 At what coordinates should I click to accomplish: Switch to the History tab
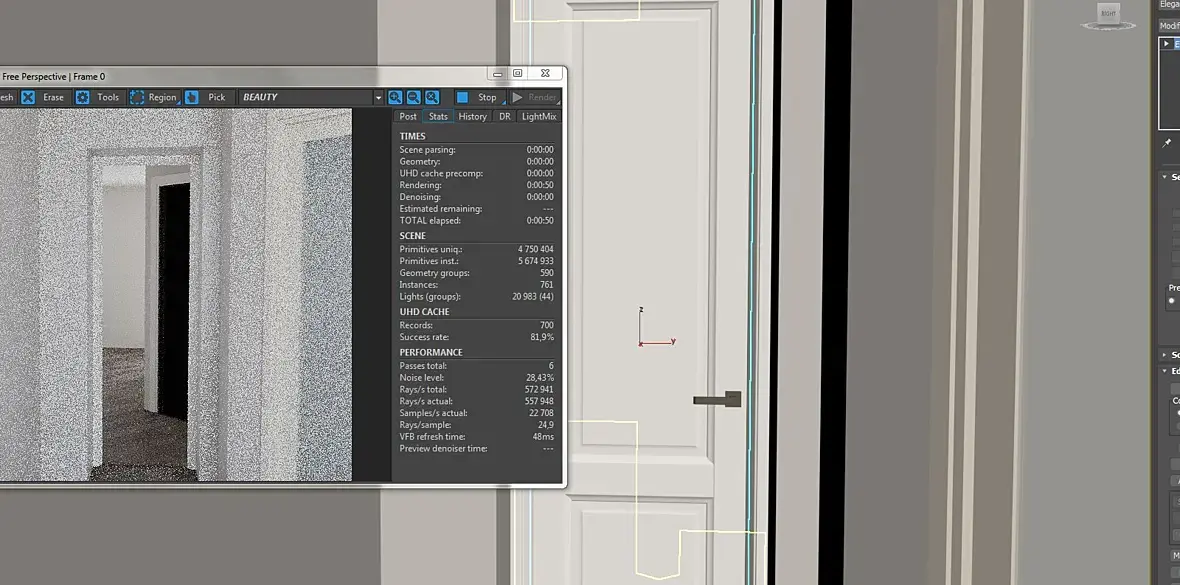pyautogui.click(x=473, y=116)
